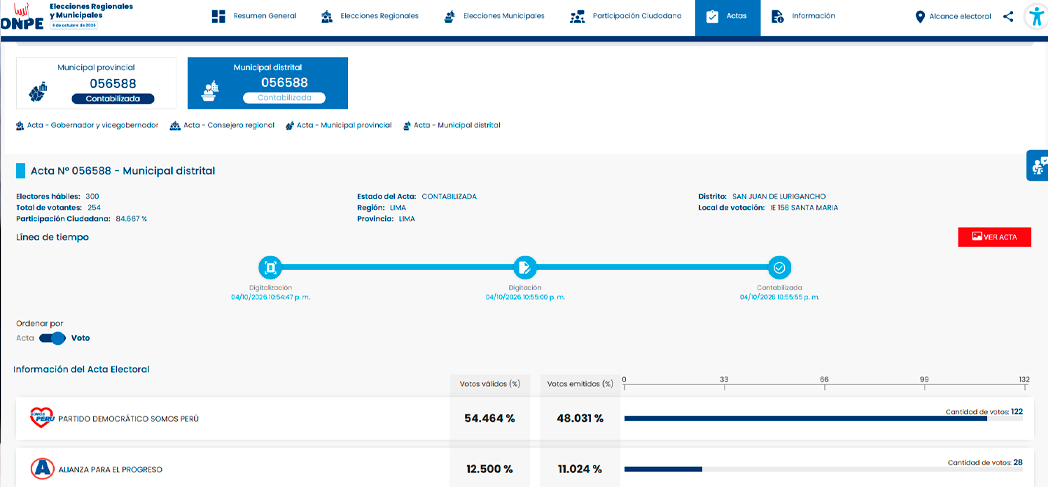Click the Cantidad de votos: 122 label
Screen dimensions: 1048x487
[984, 412]
